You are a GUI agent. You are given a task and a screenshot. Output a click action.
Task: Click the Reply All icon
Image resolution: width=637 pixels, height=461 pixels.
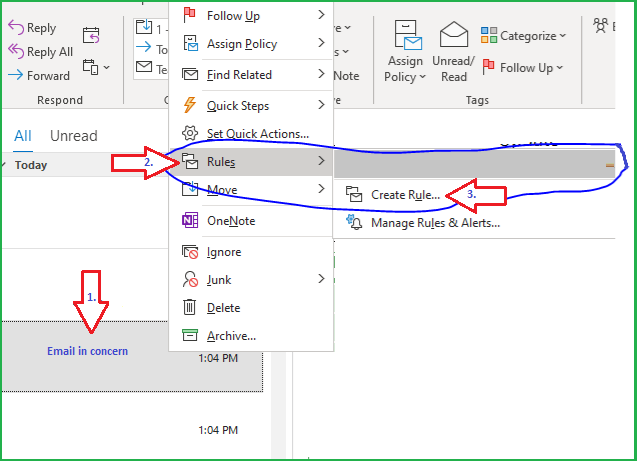16,51
